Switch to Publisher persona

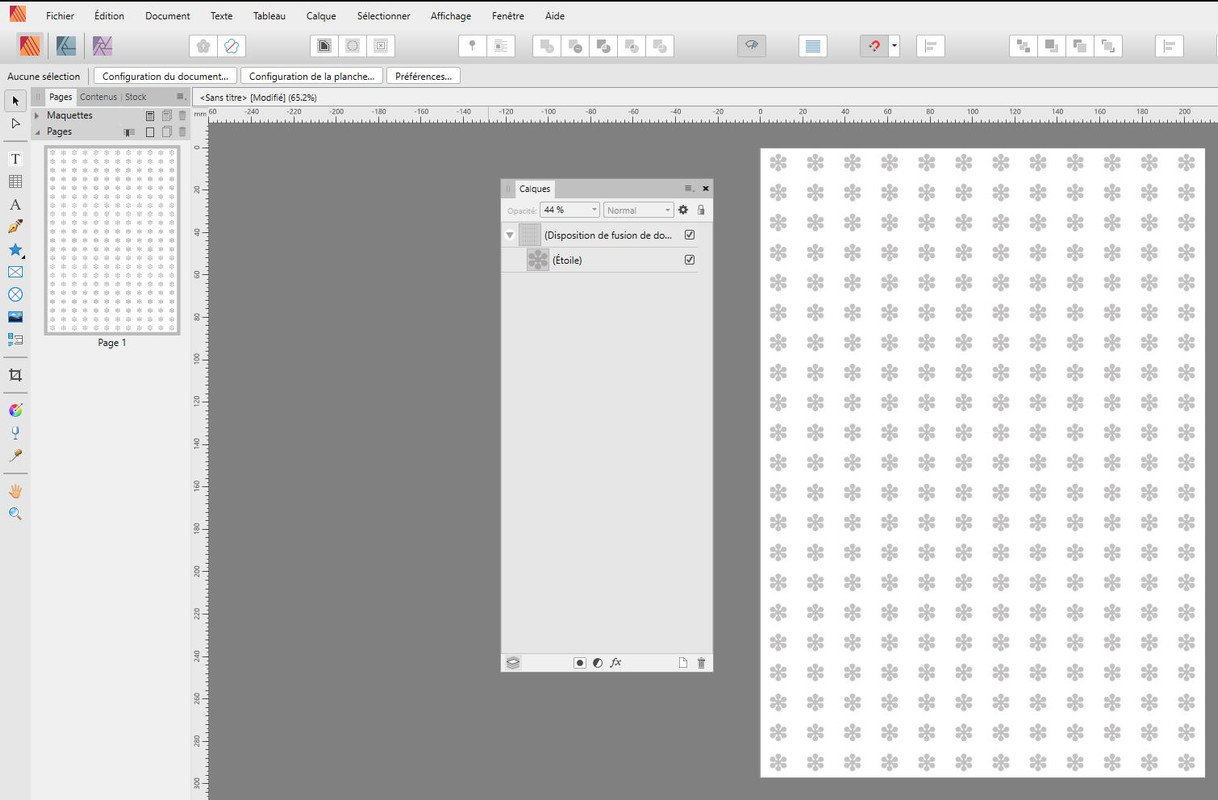click(30, 46)
